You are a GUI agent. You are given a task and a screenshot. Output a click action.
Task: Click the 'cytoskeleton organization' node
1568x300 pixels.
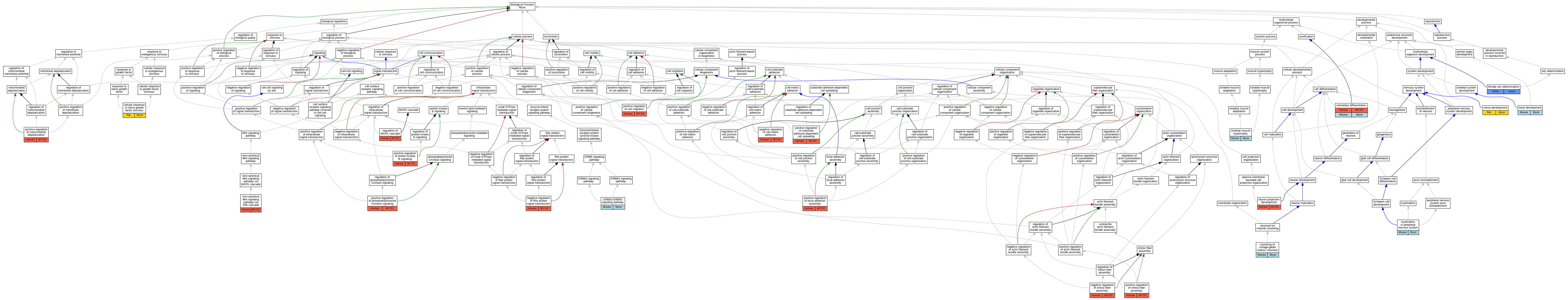coord(1144,110)
